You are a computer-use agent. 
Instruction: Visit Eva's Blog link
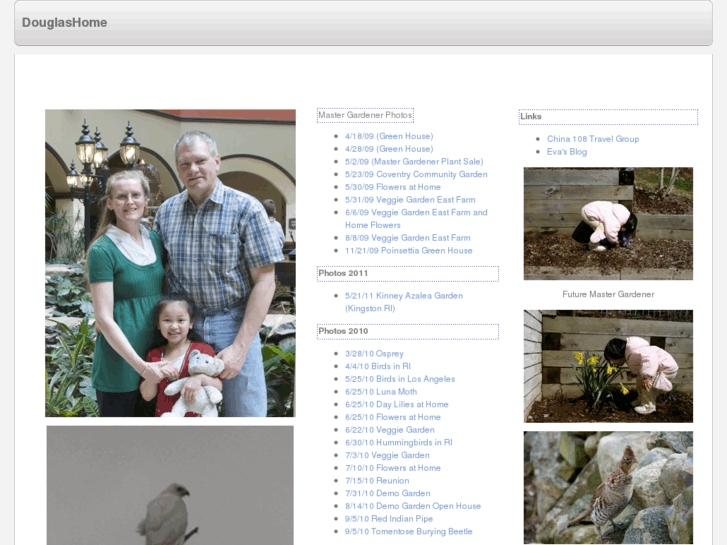[567, 152]
